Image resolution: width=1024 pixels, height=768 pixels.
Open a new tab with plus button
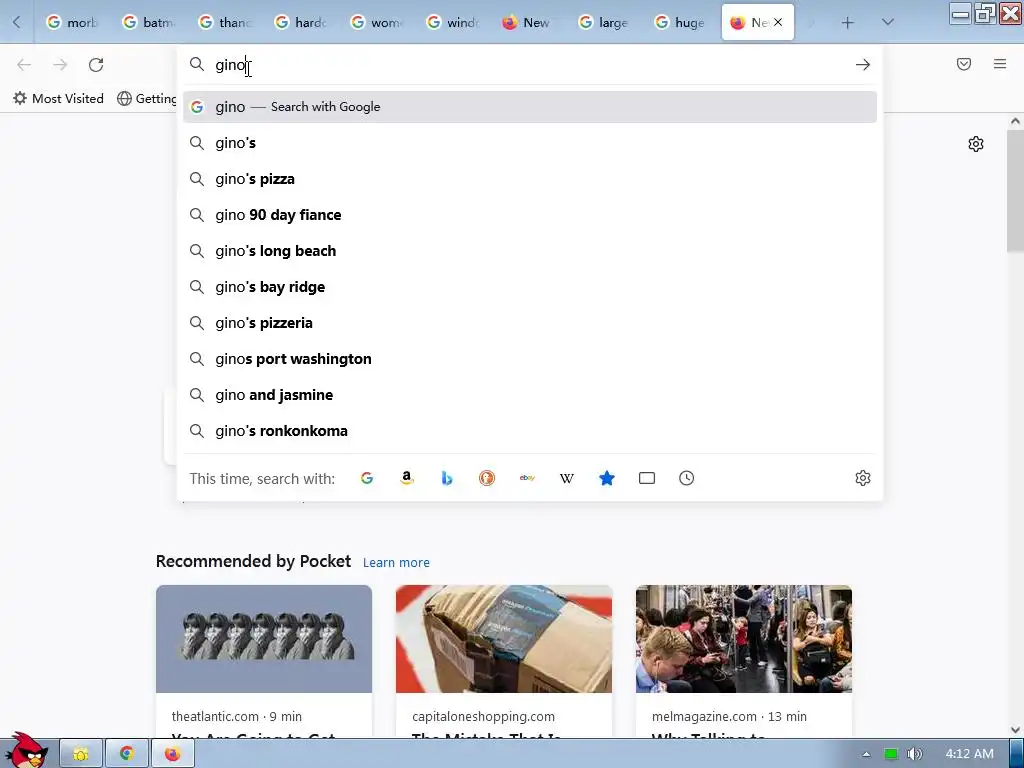848,23
